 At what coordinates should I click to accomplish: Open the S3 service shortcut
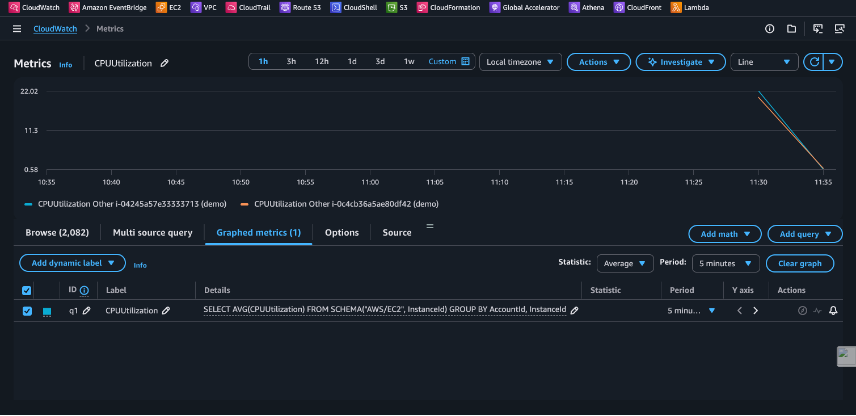pyautogui.click(x=397, y=8)
